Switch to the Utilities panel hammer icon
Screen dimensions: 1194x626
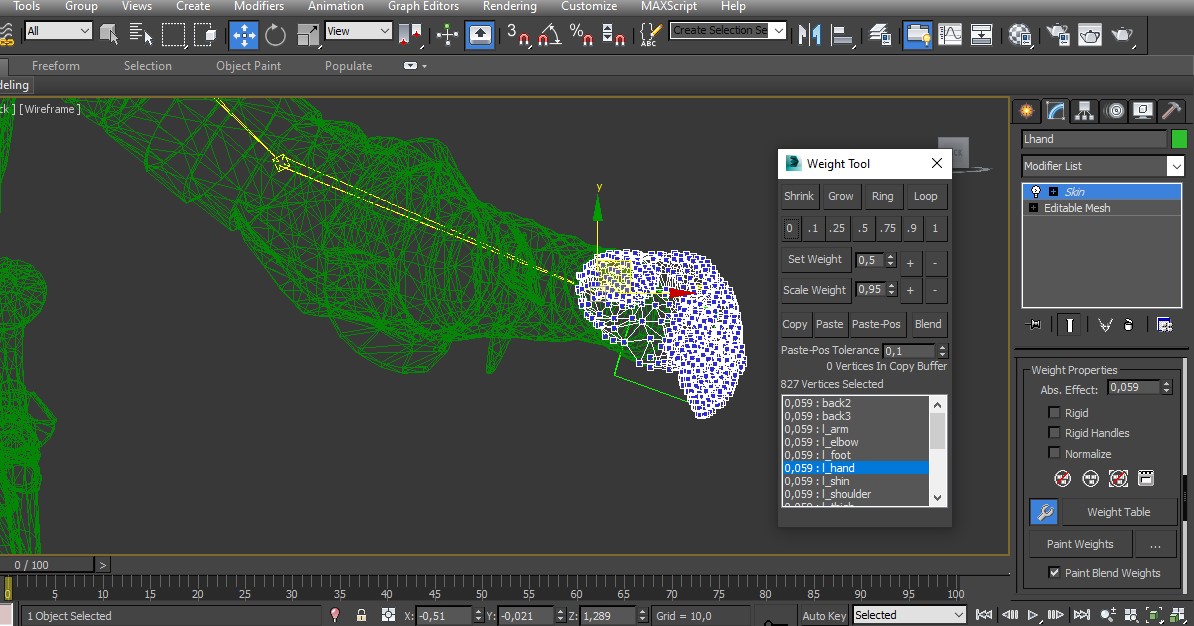[1172, 110]
